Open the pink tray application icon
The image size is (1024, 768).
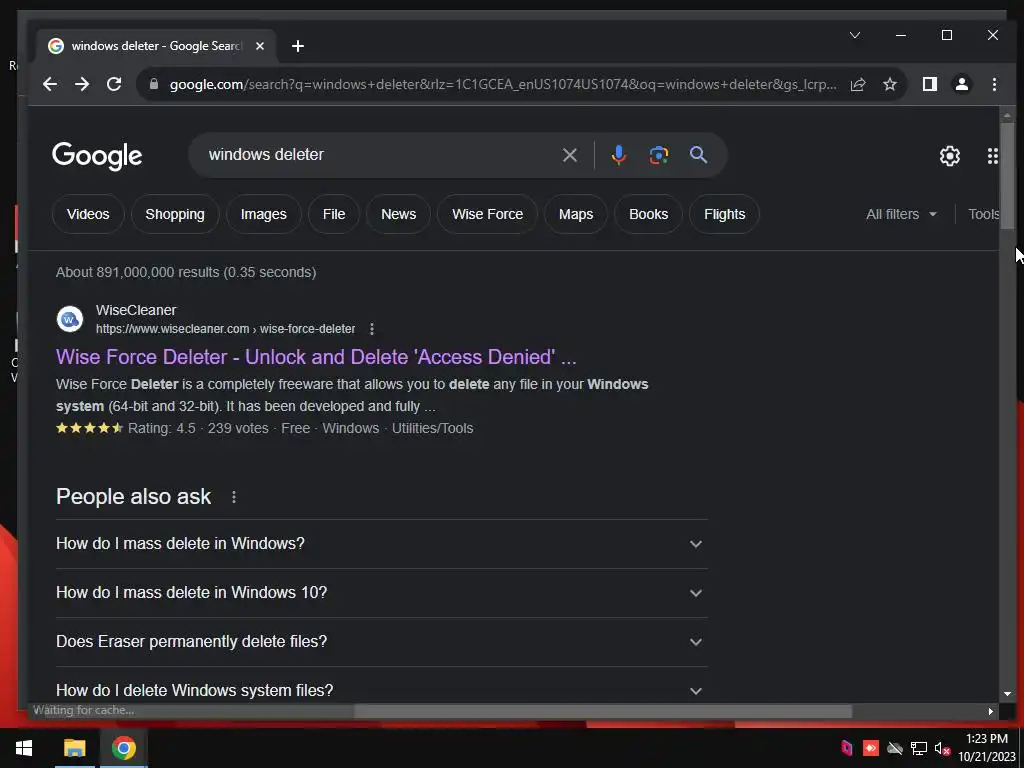(847, 748)
